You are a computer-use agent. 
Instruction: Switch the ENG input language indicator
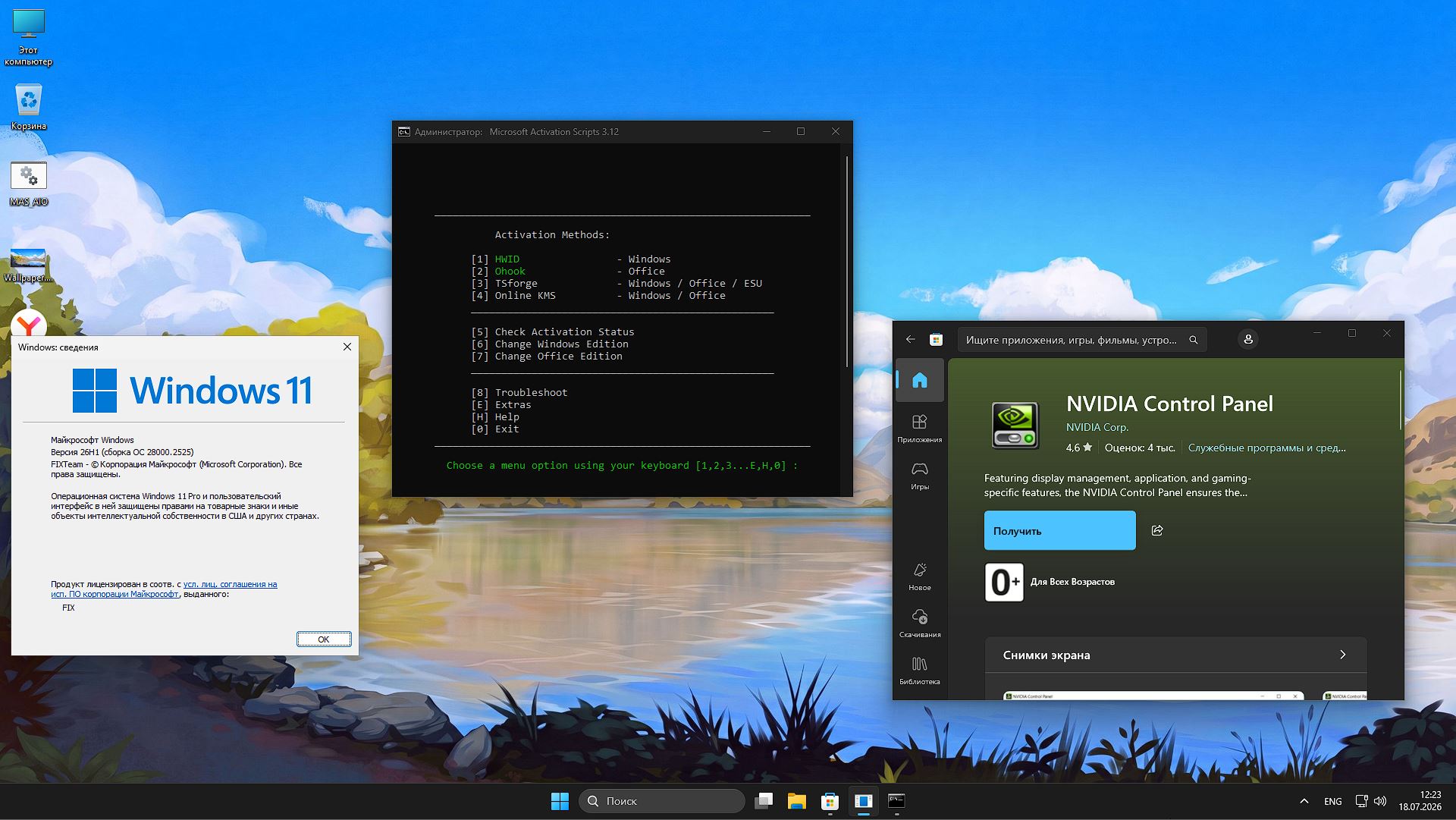[x=1332, y=801]
